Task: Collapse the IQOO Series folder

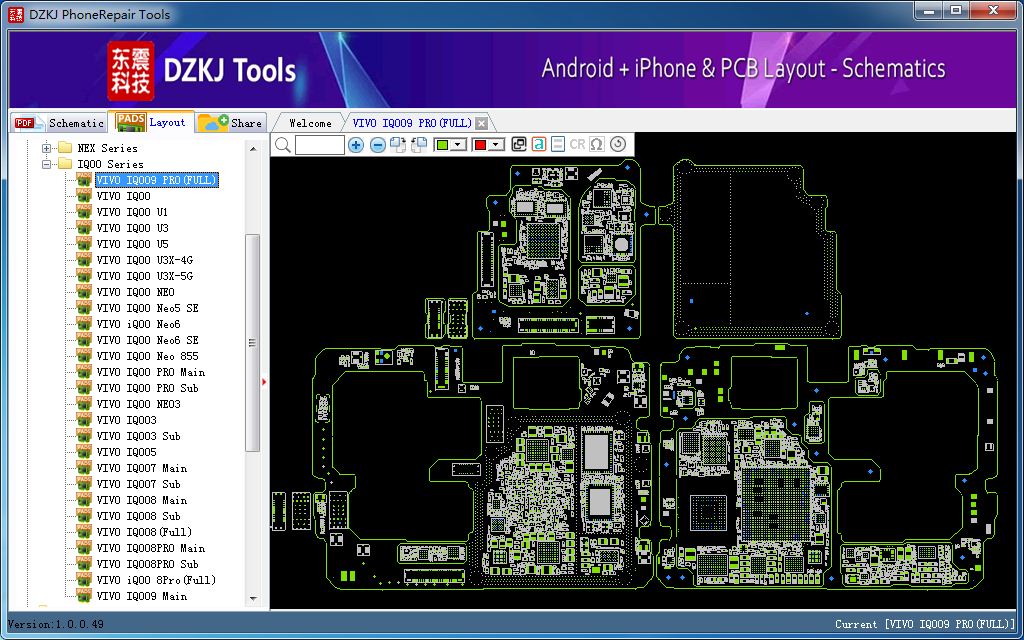Action: click(x=46, y=164)
